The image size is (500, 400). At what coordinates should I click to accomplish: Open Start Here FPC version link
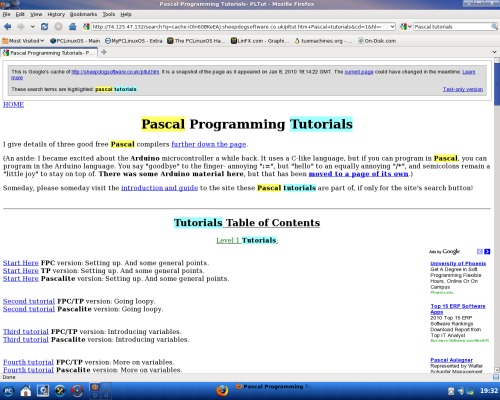[x=21, y=263]
